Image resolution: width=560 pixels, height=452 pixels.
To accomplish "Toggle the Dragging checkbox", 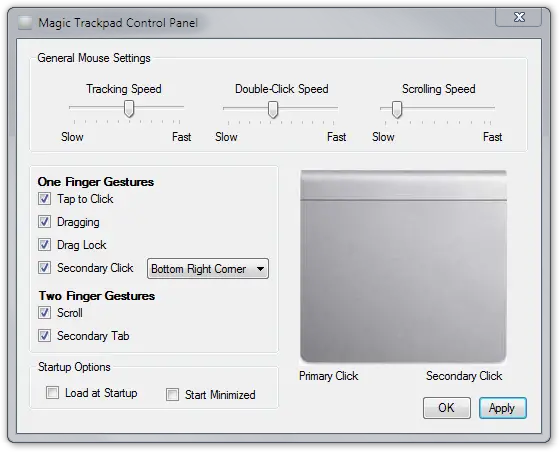I will (44, 221).
